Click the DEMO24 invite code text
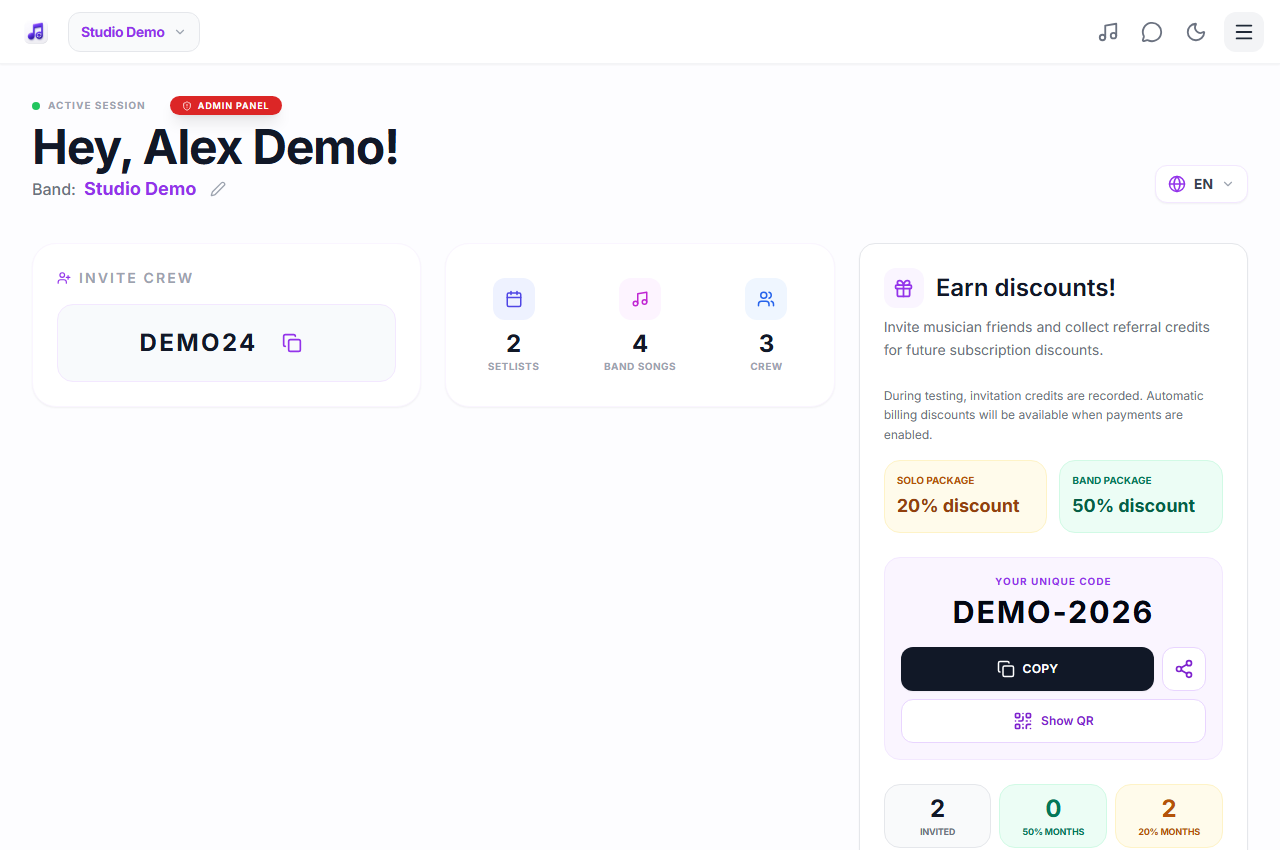Screen dimensions: 1280x850 tap(198, 343)
